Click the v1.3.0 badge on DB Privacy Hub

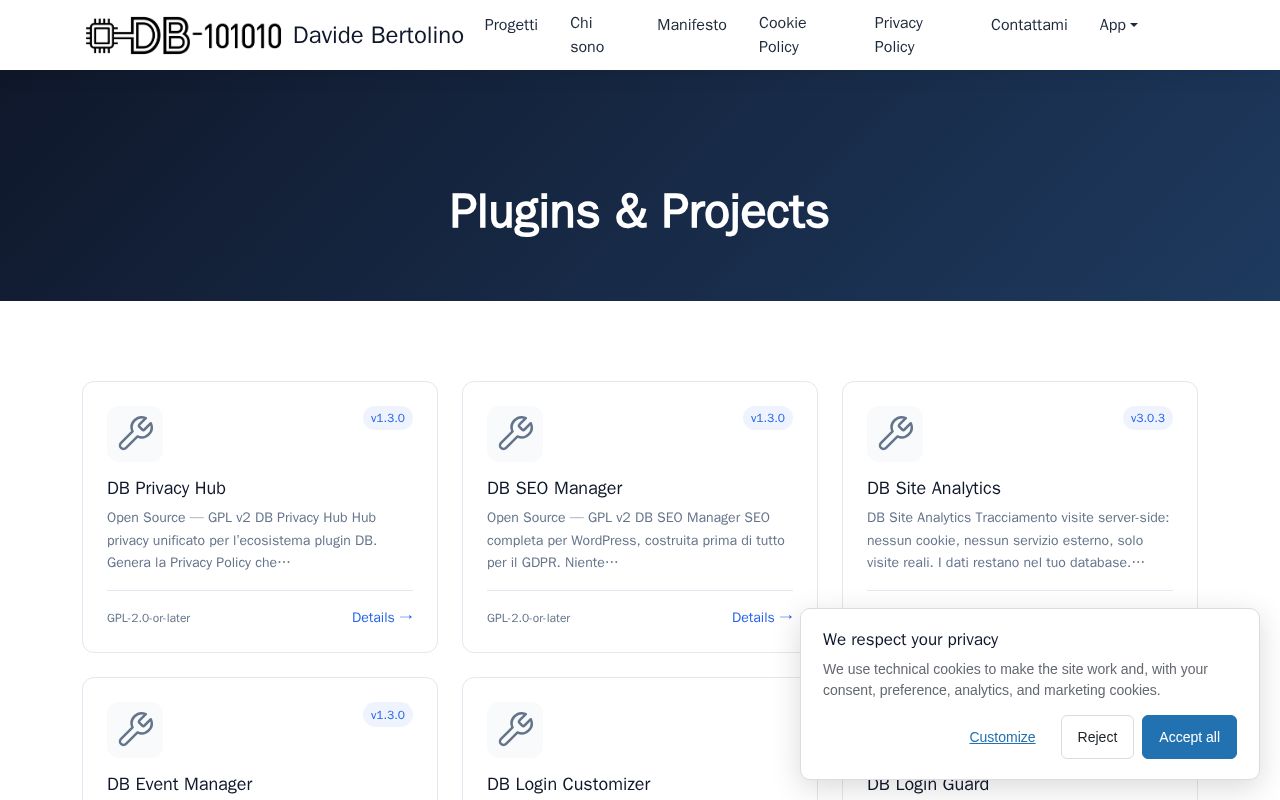(388, 418)
